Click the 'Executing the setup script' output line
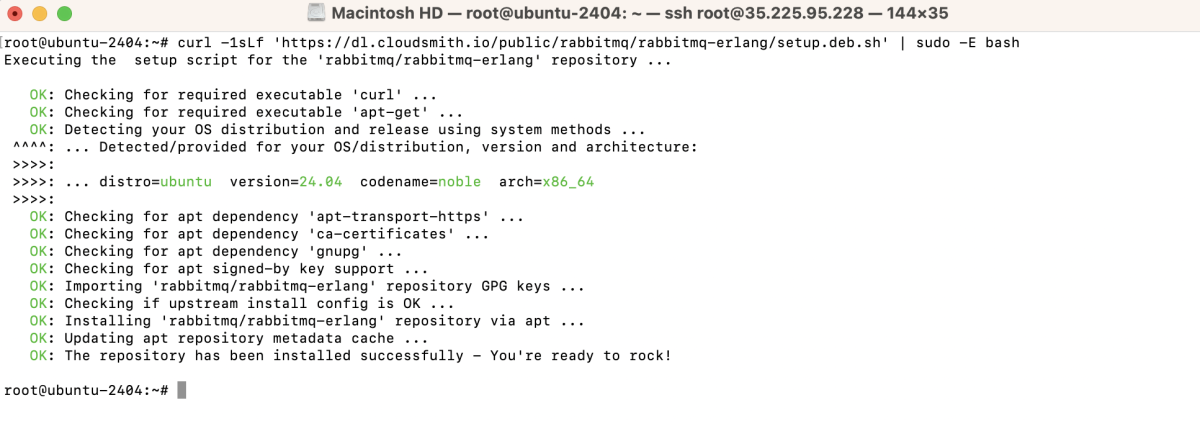 click(338, 60)
